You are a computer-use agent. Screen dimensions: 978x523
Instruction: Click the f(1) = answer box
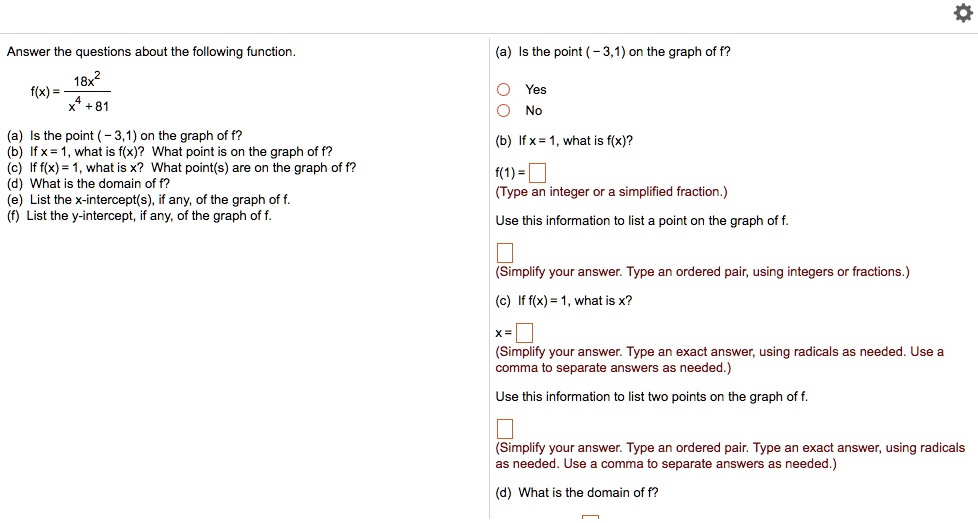click(537, 173)
